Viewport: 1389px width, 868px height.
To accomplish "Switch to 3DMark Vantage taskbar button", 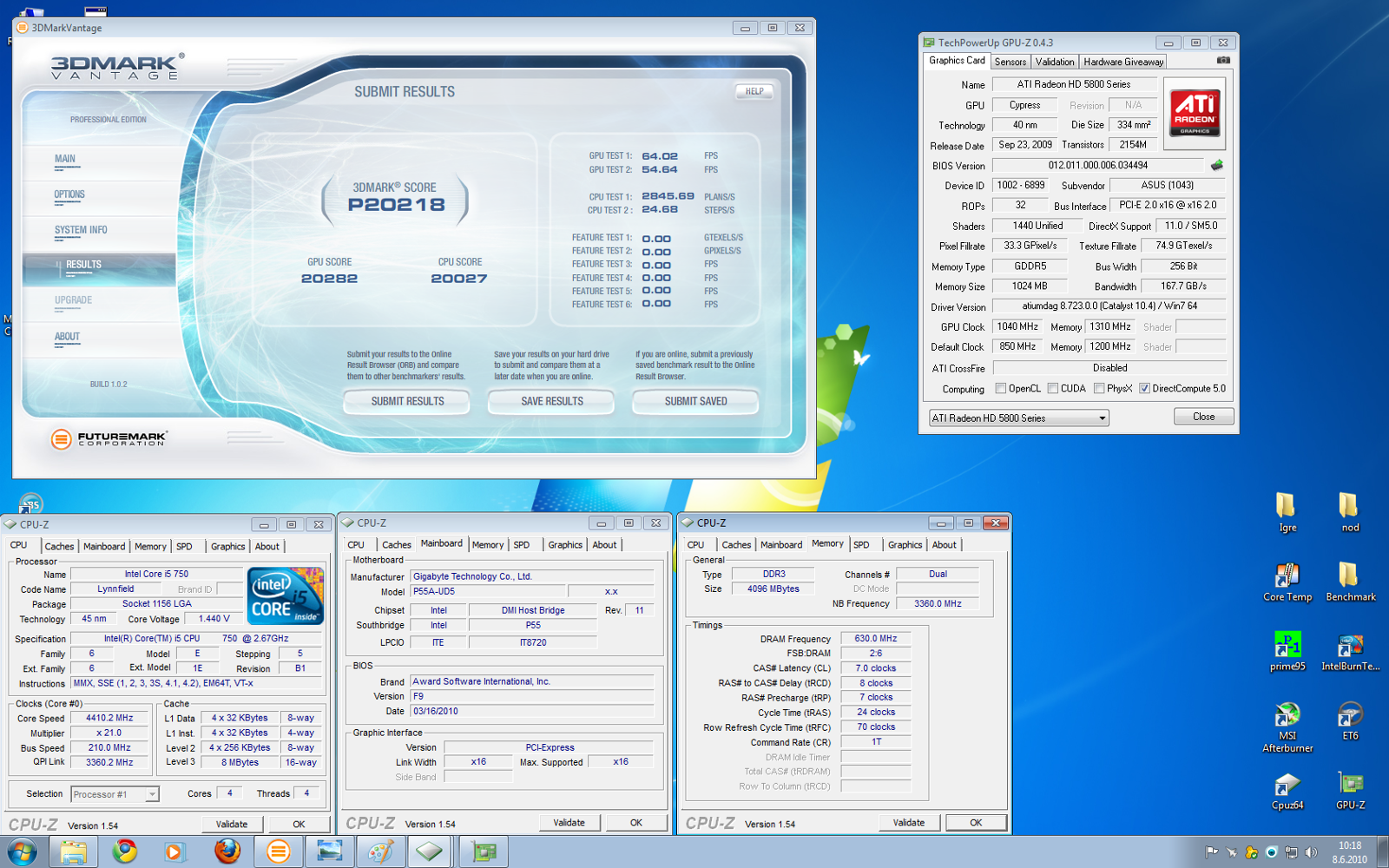I will pos(278,852).
